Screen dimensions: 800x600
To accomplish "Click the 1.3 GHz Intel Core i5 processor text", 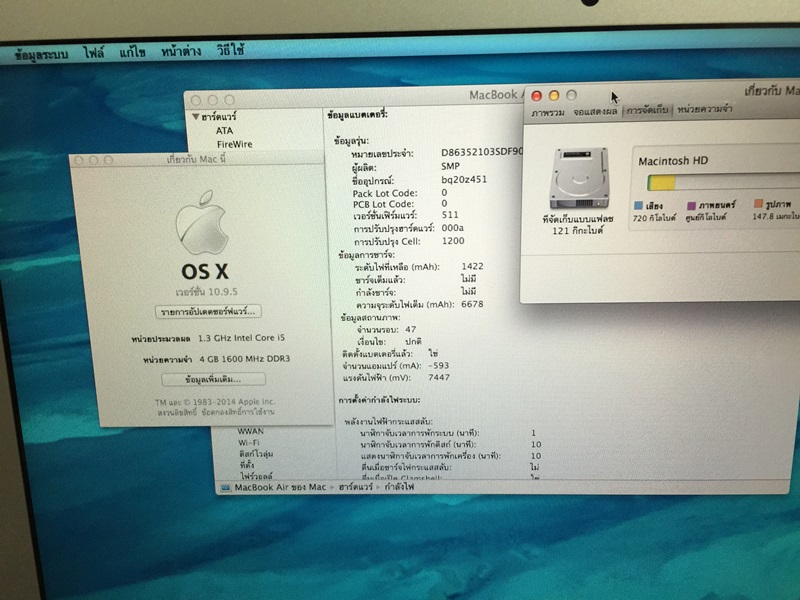I will click(241, 338).
